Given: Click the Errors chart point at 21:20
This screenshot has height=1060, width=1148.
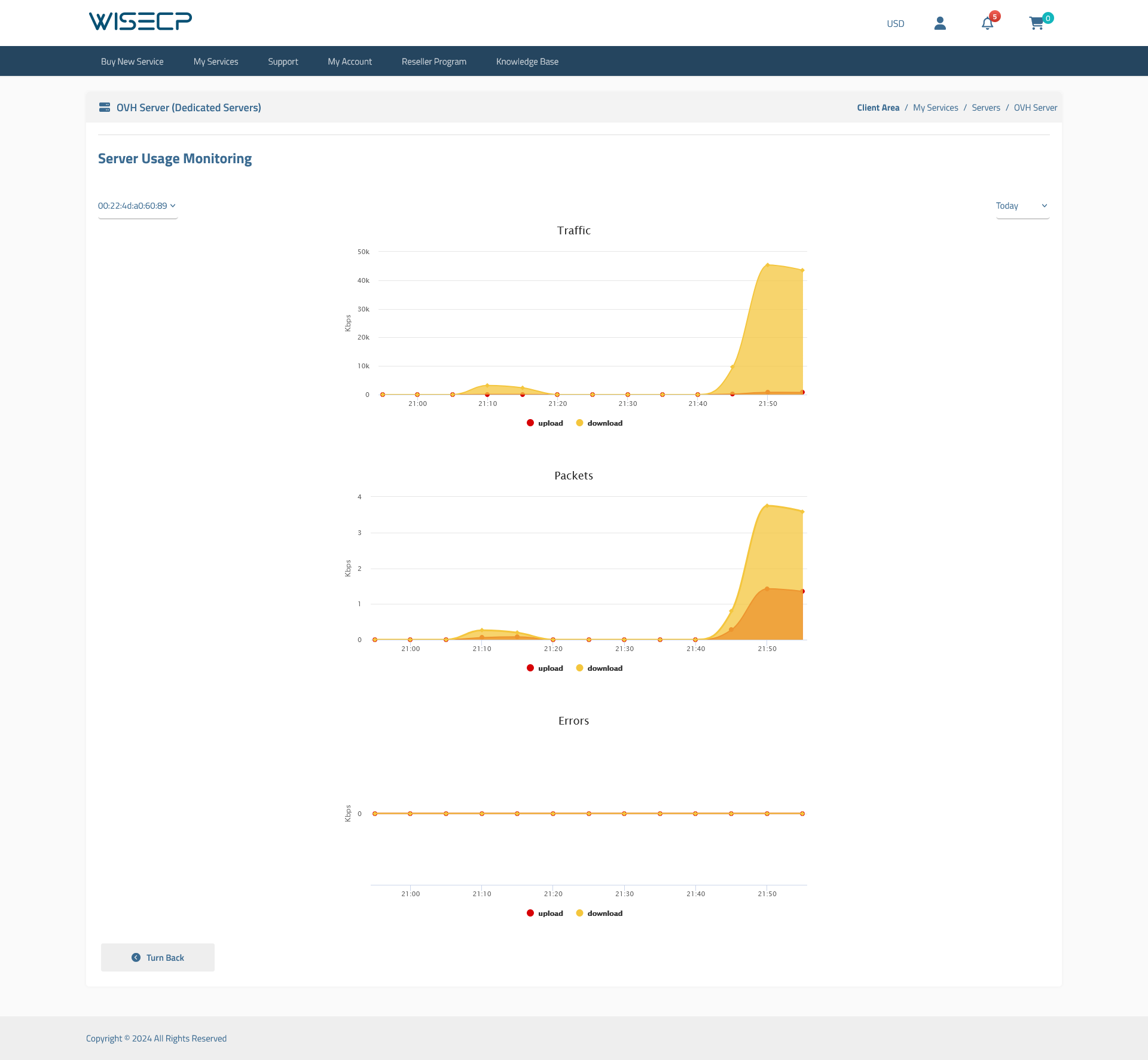Looking at the screenshot, I should 553,814.
